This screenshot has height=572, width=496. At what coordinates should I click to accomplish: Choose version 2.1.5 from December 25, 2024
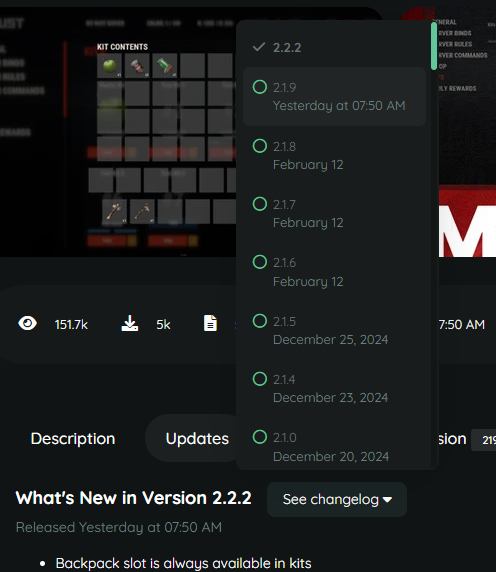pyautogui.click(x=334, y=330)
